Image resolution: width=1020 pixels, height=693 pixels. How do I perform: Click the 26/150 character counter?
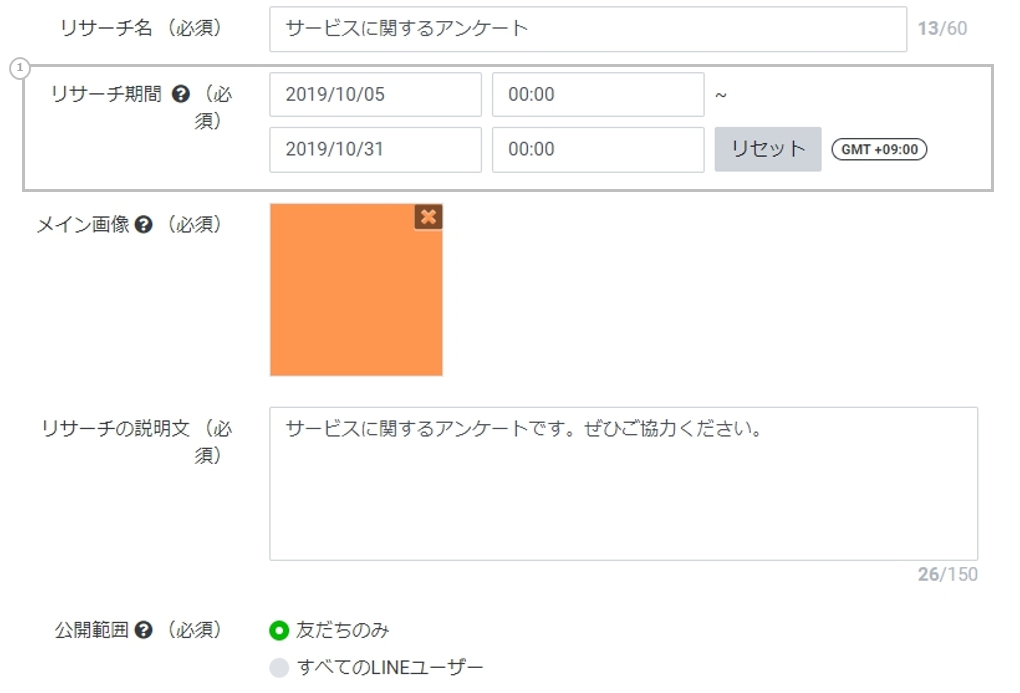coord(947,574)
